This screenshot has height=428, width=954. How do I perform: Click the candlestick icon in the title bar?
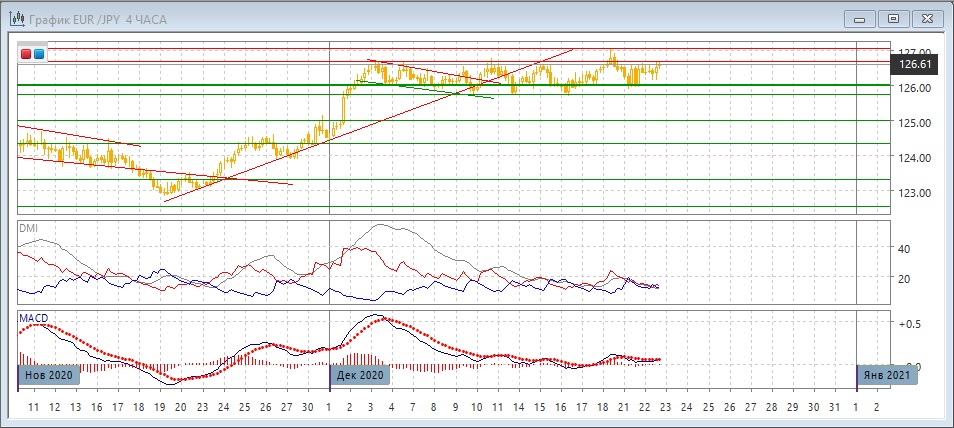(x=18, y=17)
